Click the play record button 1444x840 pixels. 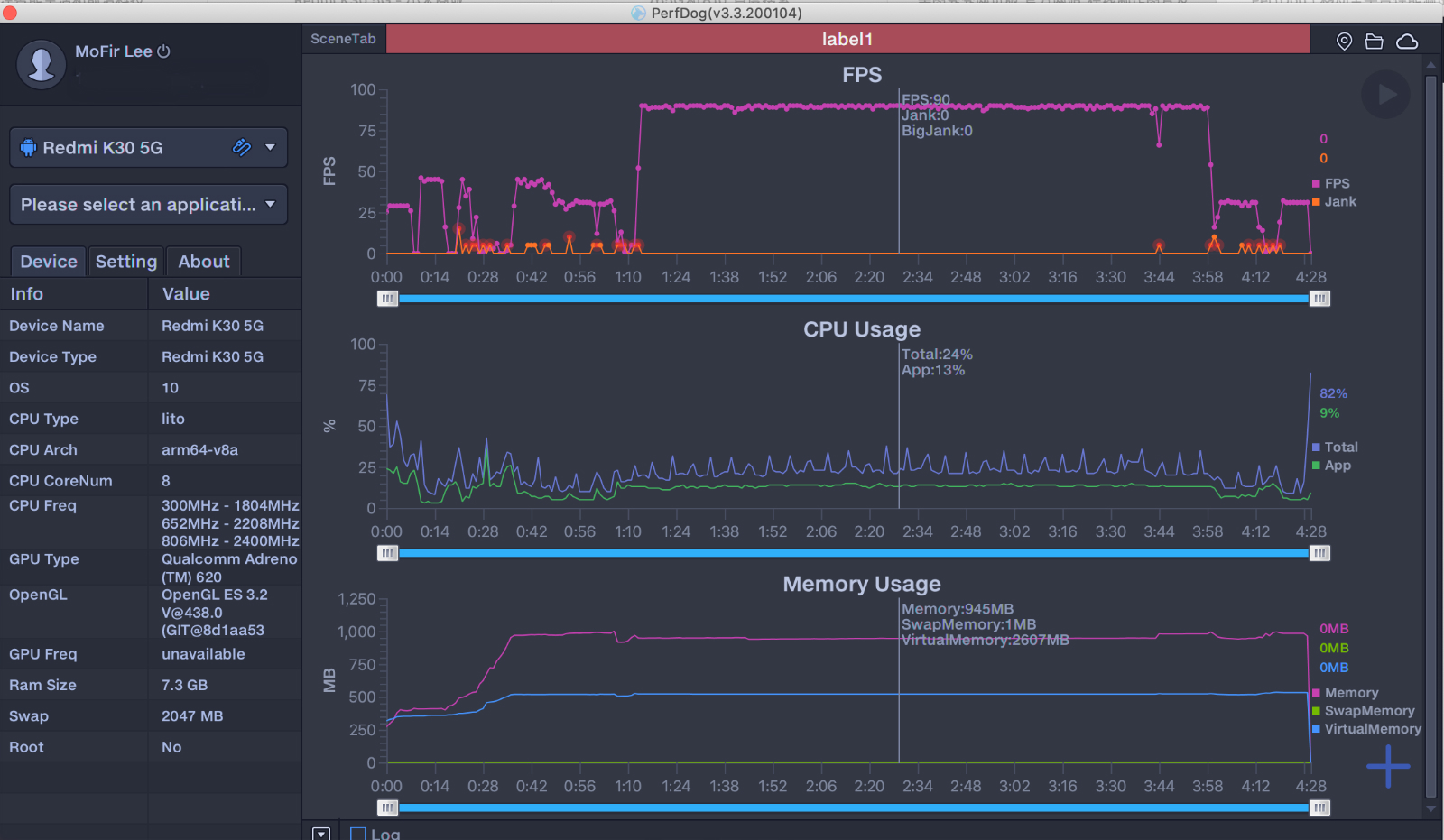[1385, 94]
